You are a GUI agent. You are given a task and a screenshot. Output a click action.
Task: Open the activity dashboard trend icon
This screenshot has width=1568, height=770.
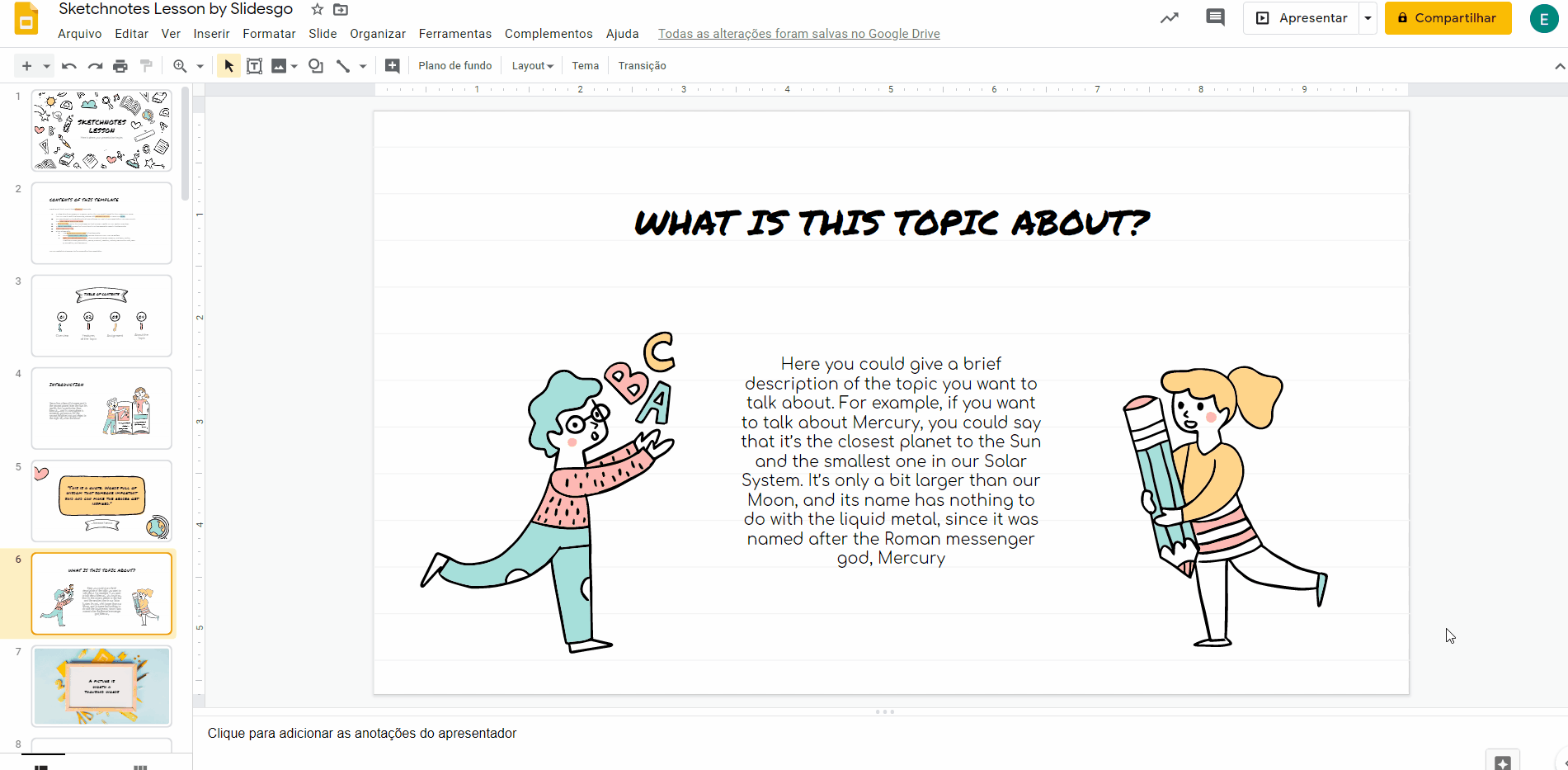click(x=1170, y=18)
